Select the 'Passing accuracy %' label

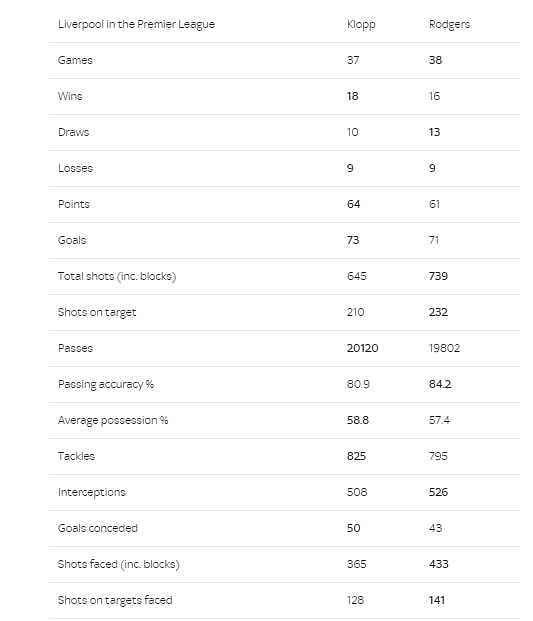(x=106, y=385)
